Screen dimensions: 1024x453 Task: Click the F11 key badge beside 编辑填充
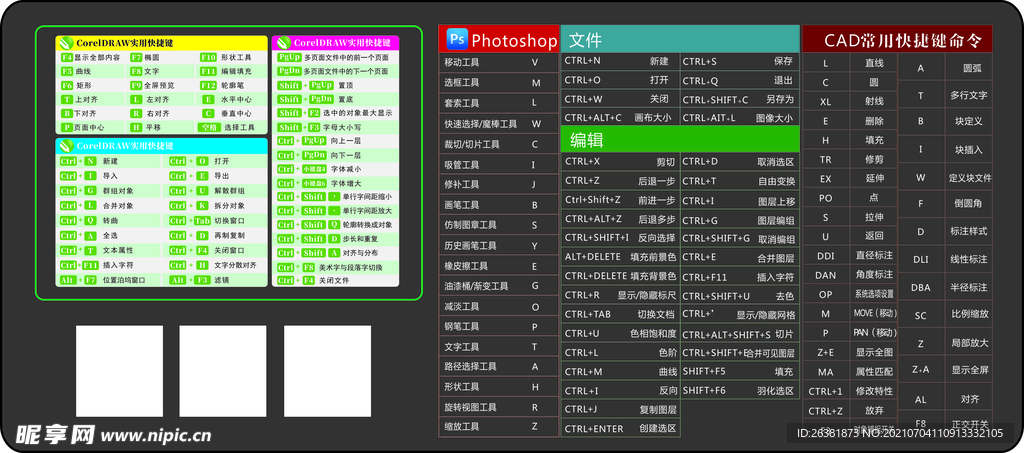coord(208,71)
